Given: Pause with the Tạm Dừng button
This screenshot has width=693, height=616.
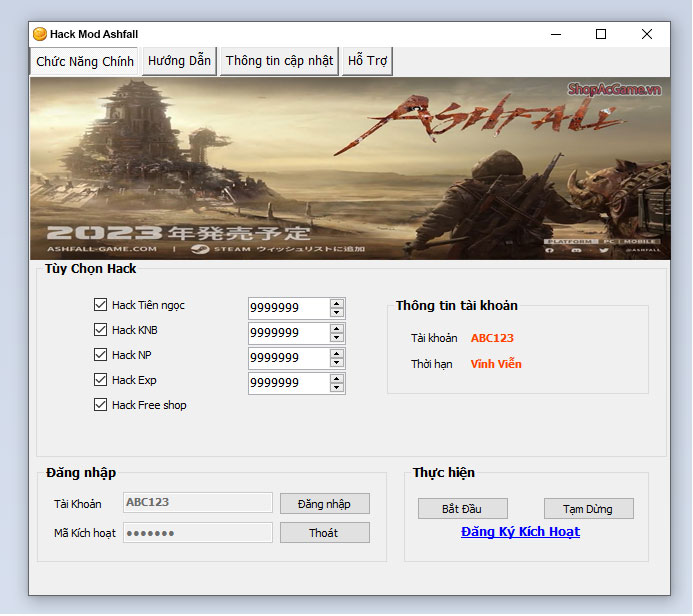Looking at the screenshot, I should (589, 509).
